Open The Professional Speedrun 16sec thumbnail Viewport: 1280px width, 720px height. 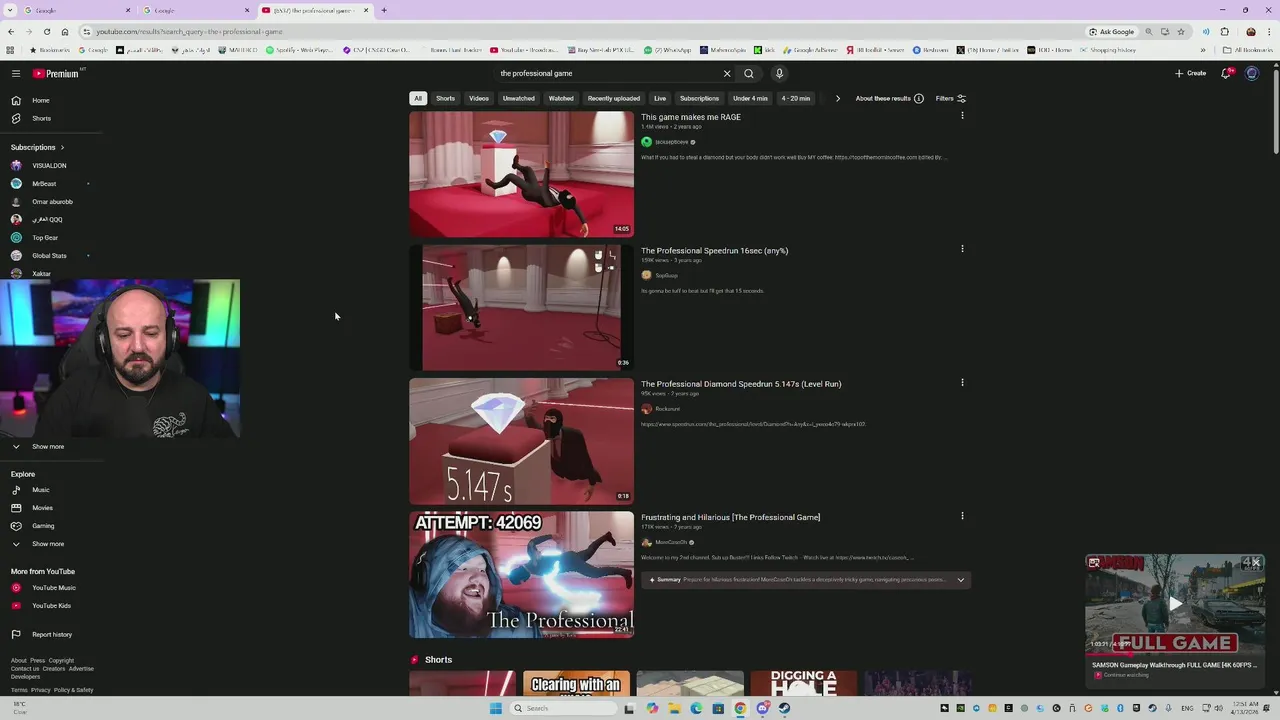click(521, 308)
